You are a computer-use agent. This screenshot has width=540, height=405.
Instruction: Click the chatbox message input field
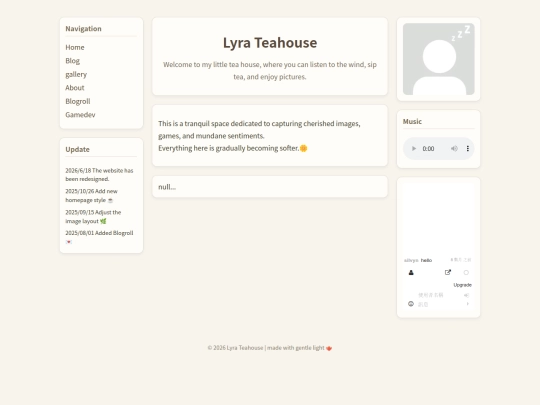tap(440, 304)
